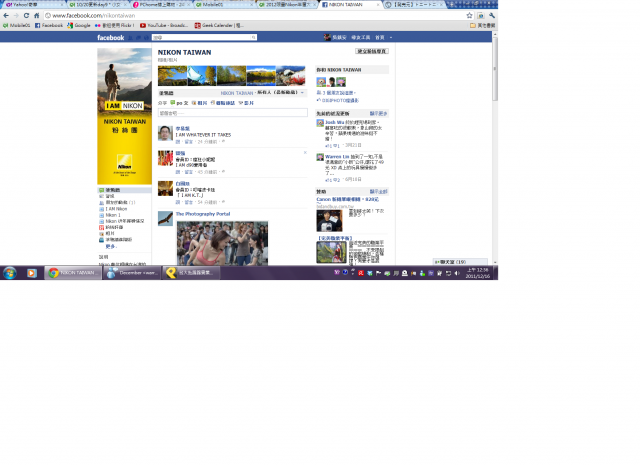Open the Flickr bookmark
Image resolution: width=640 pixels, height=465 pixels.
pos(115,25)
